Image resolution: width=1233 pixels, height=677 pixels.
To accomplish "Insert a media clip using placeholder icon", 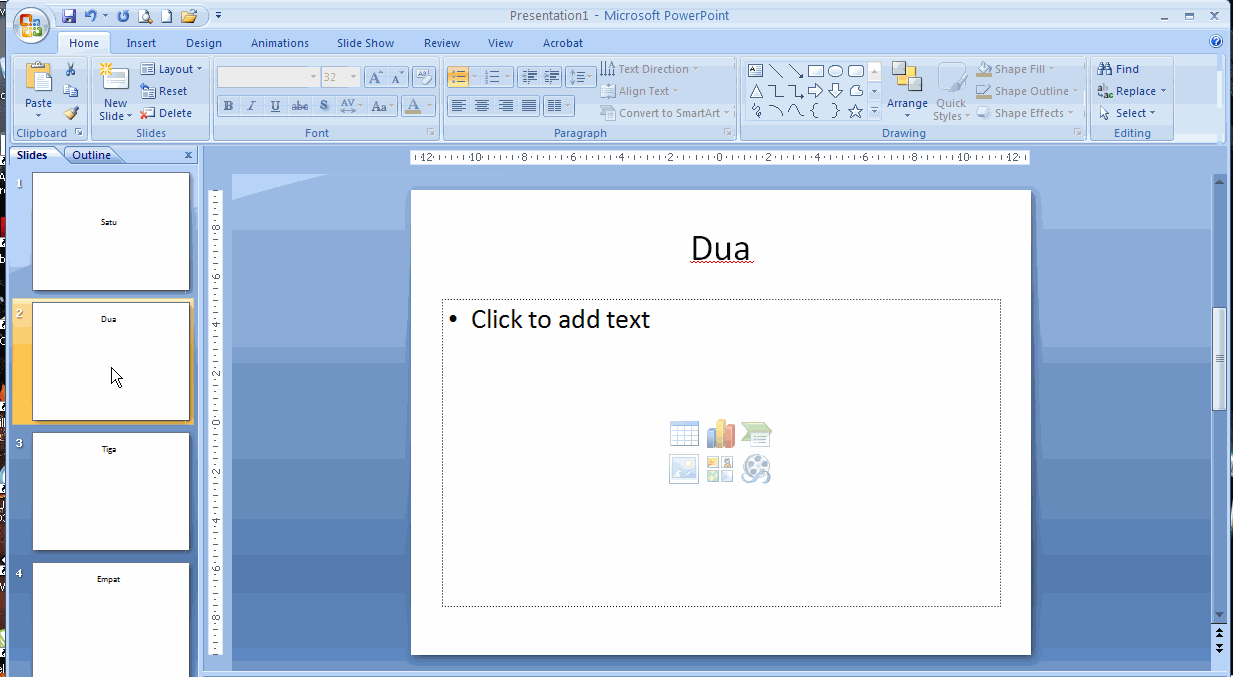I will pyautogui.click(x=756, y=469).
